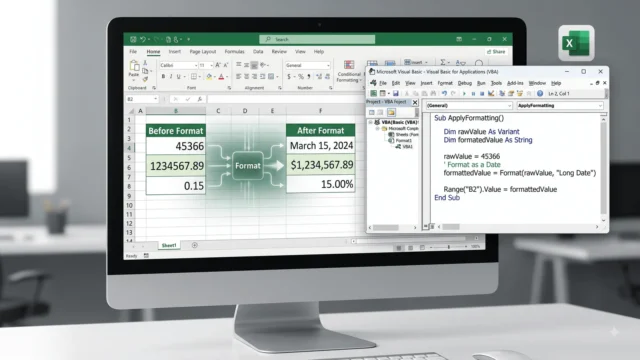This screenshot has height=360, width=640.
Task: Collapse the VBA project root tree node
Action: point(371,122)
